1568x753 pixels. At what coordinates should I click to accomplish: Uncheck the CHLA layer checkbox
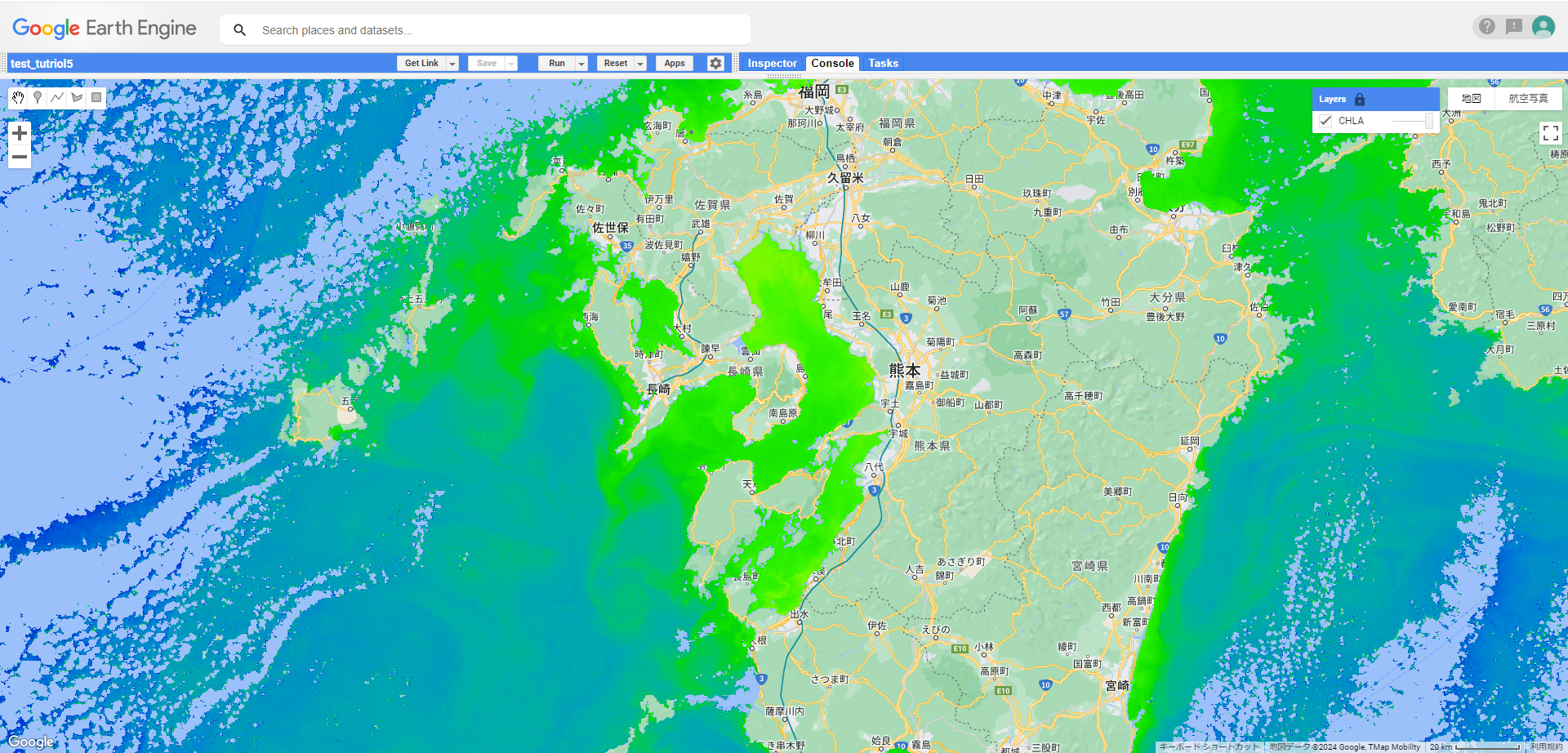pos(1325,121)
